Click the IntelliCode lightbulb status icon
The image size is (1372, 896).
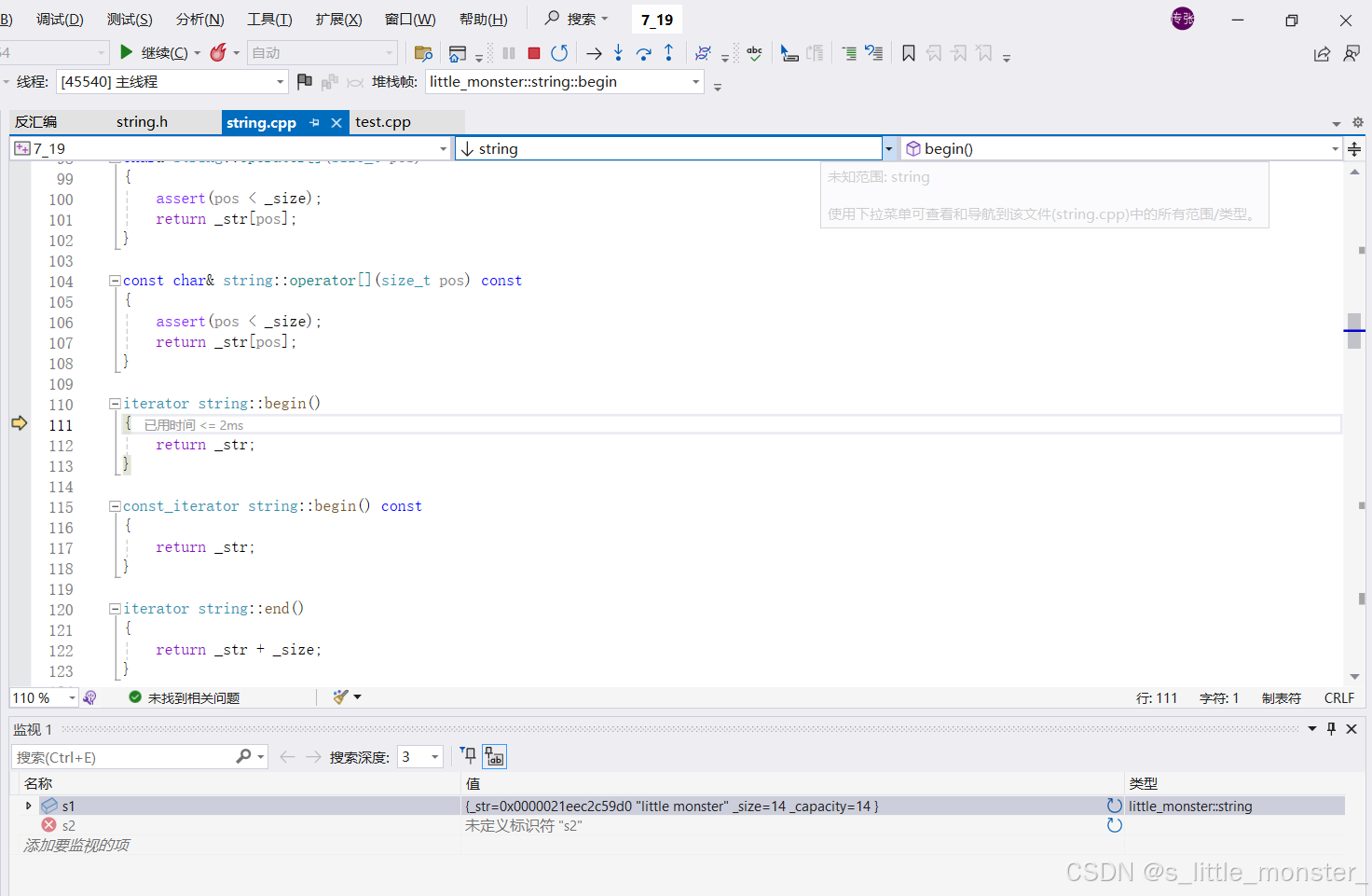[x=89, y=697]
